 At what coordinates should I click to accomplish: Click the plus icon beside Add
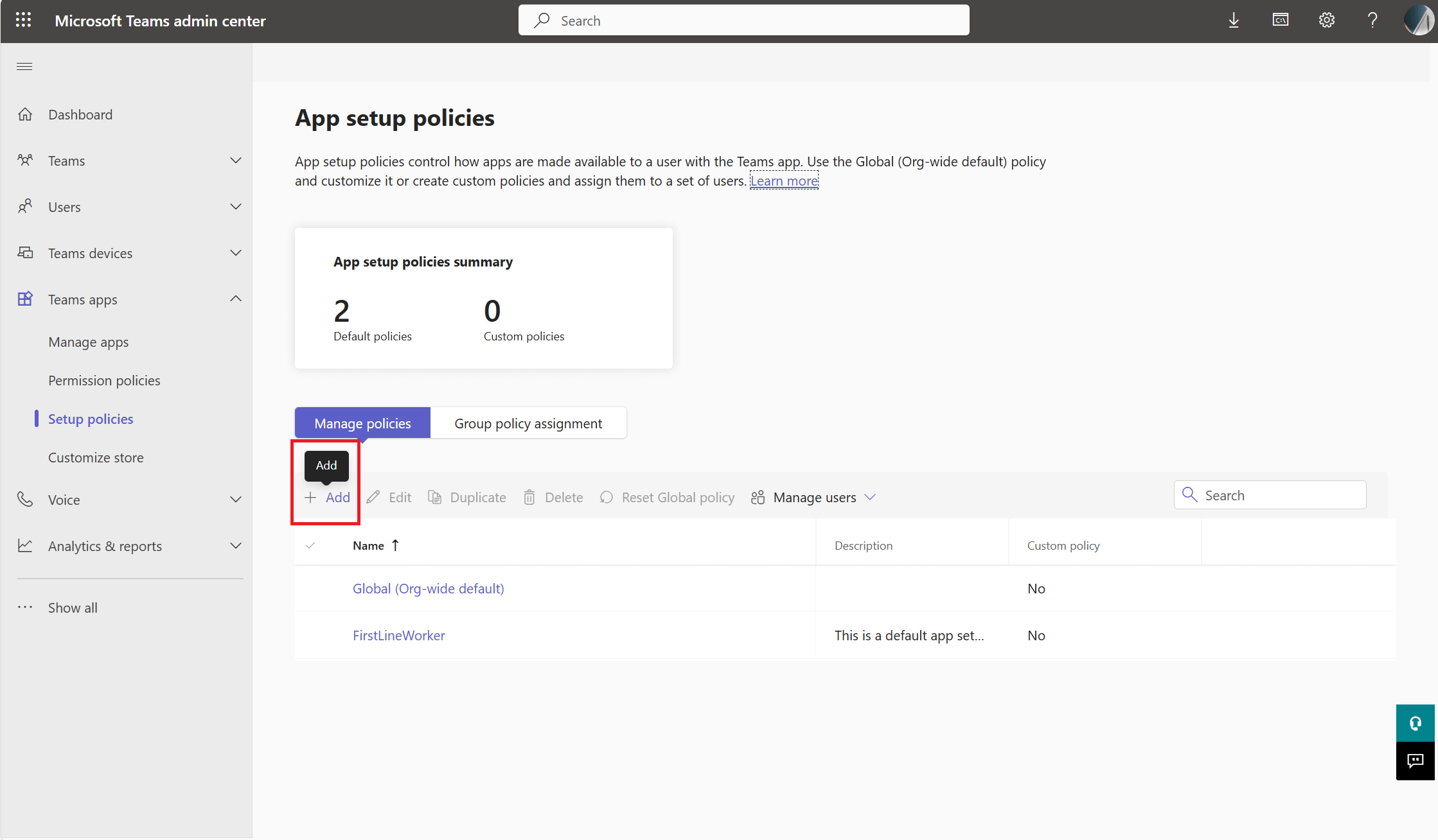pyautogui.click(x=310, y=498)
